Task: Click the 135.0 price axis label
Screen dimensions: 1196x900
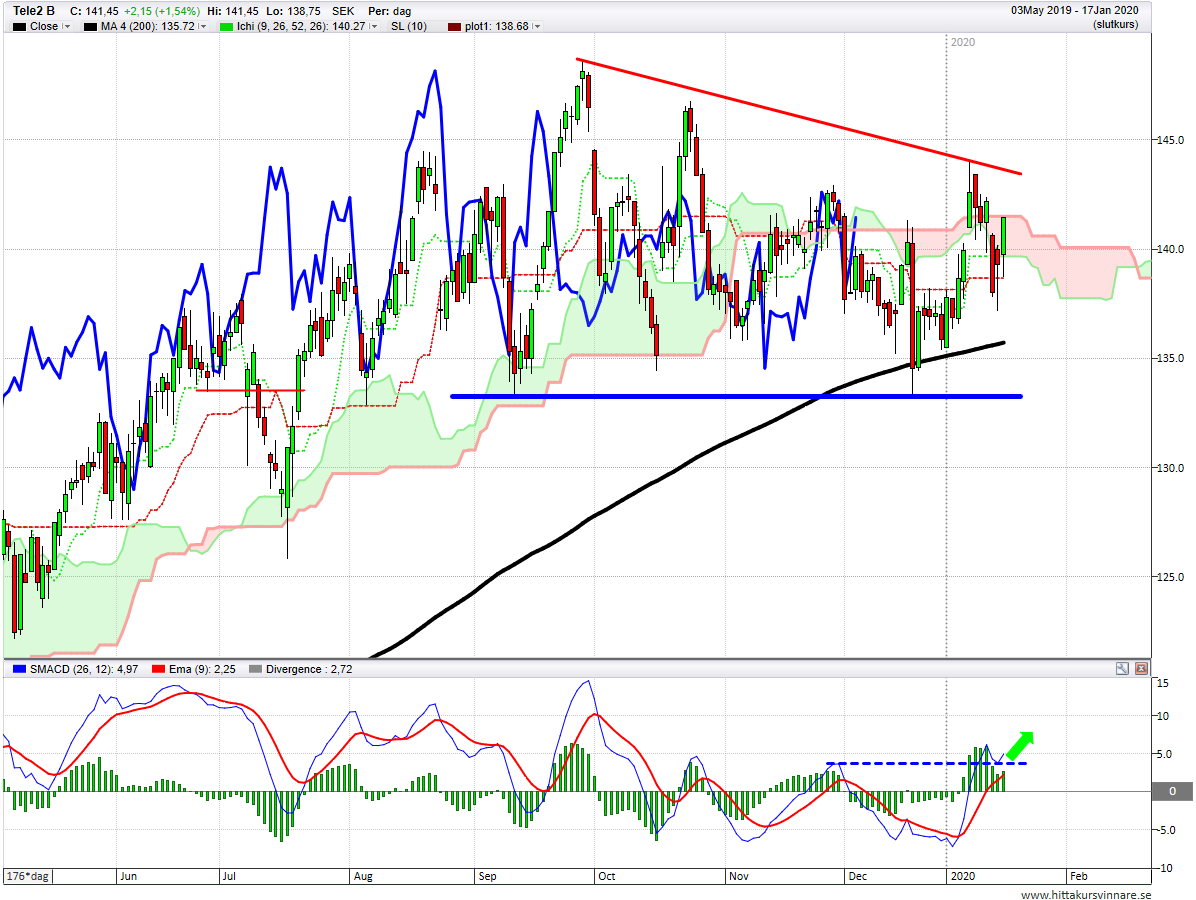Action: point(1171,358)
